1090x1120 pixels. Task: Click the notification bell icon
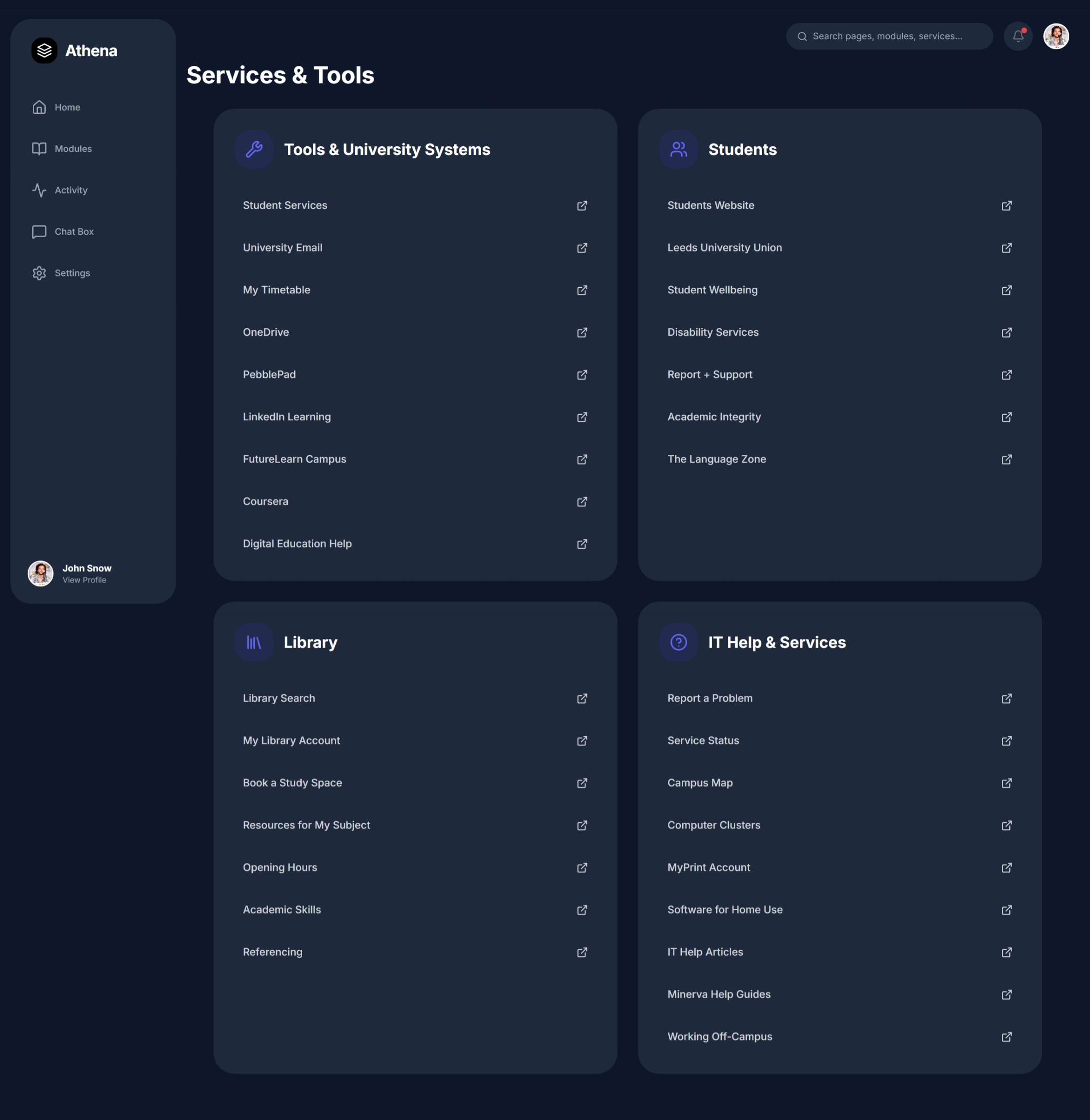pyautogui.click(x=1018, y=36)
